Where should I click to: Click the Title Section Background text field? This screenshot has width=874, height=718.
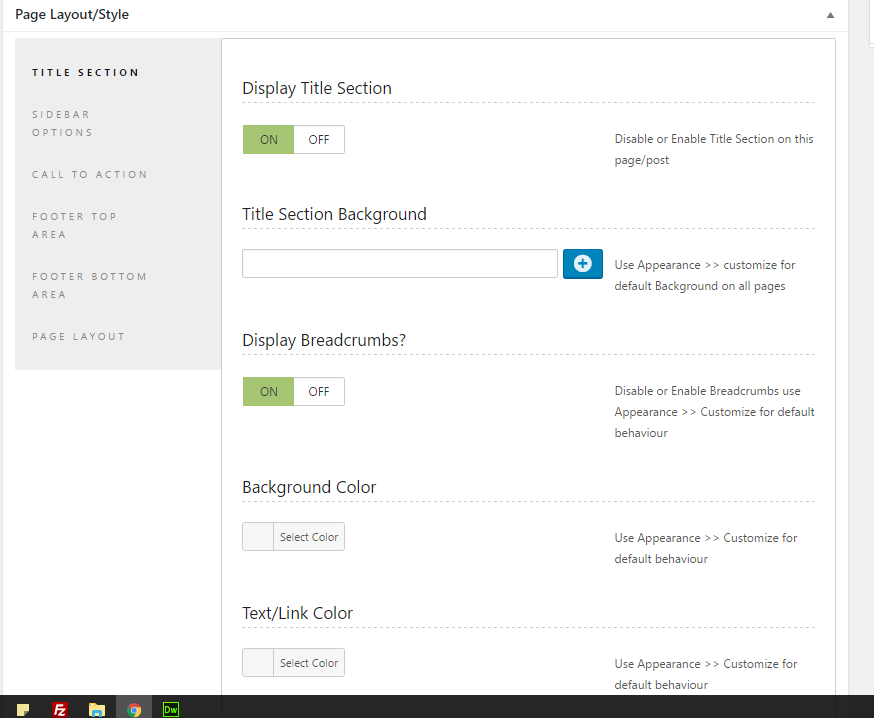coord(399,264)
